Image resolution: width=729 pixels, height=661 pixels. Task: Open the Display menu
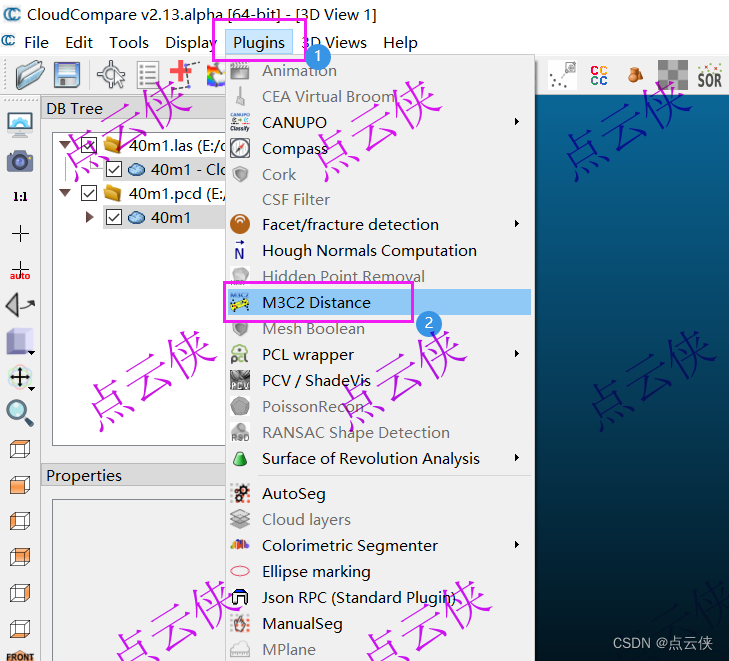(191, 43)
